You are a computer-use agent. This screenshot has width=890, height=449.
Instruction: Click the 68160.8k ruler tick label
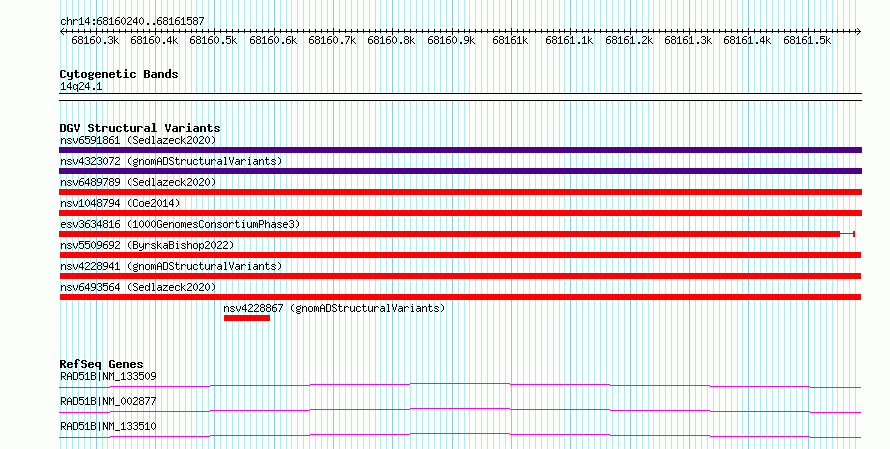pos(391,41)
